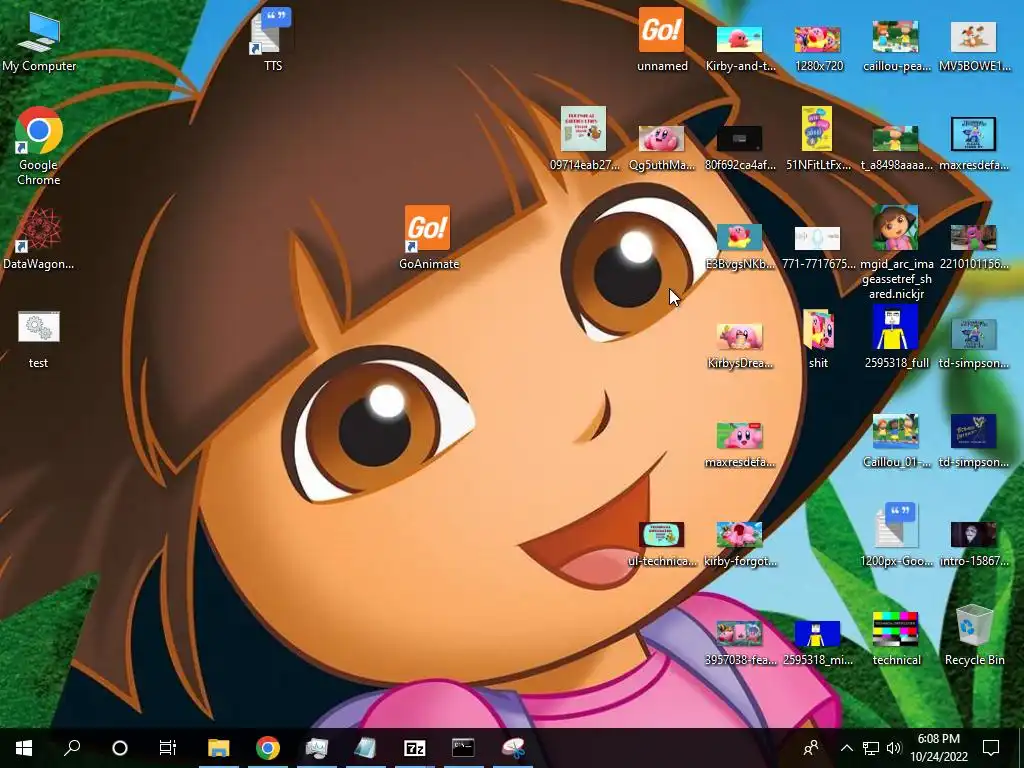Select the Caillou_01-... image file
This screenshot has width=1024, height=768.
point(896,441)
